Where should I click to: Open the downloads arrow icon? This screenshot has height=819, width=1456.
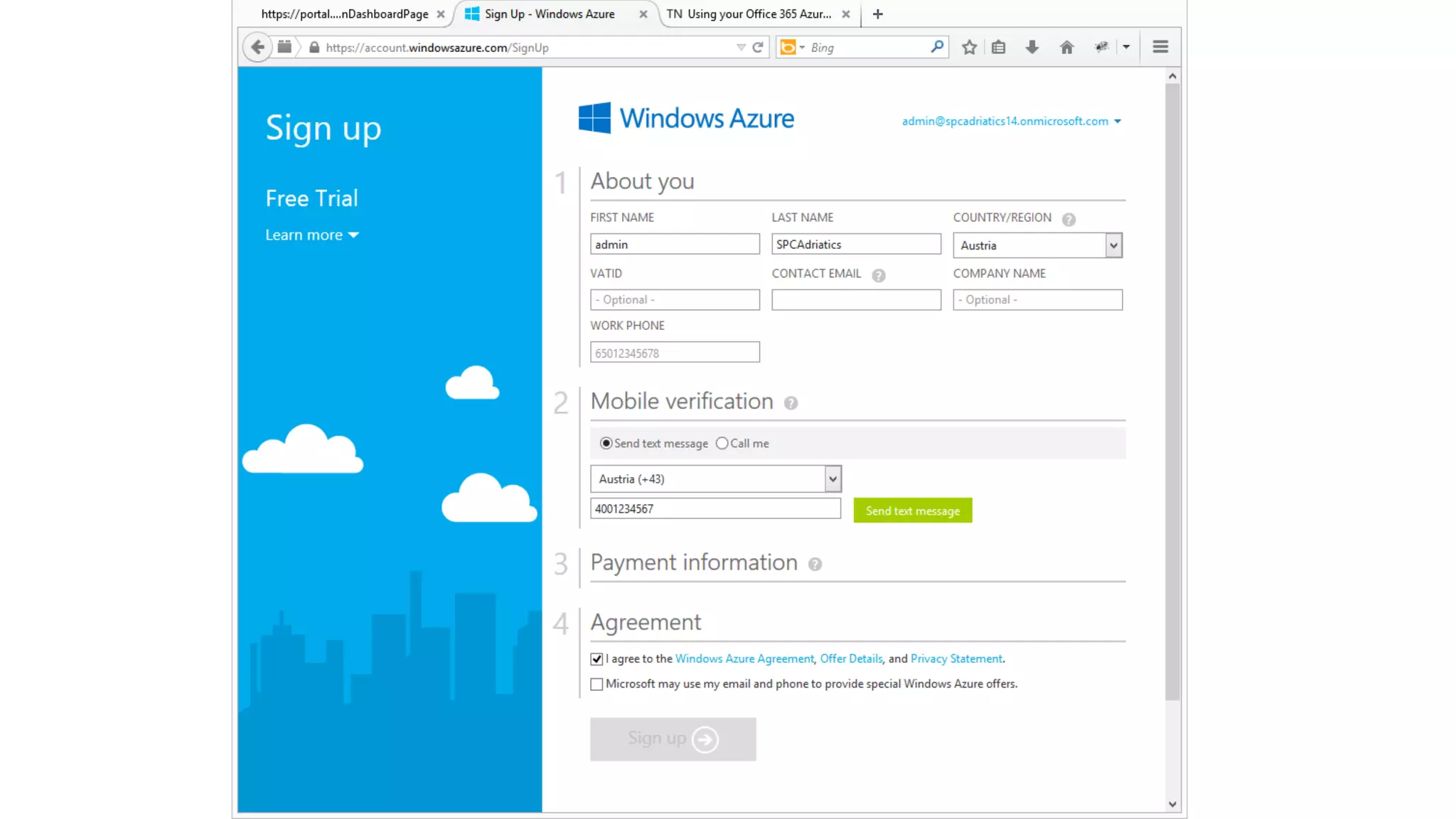click(1032, 48)
